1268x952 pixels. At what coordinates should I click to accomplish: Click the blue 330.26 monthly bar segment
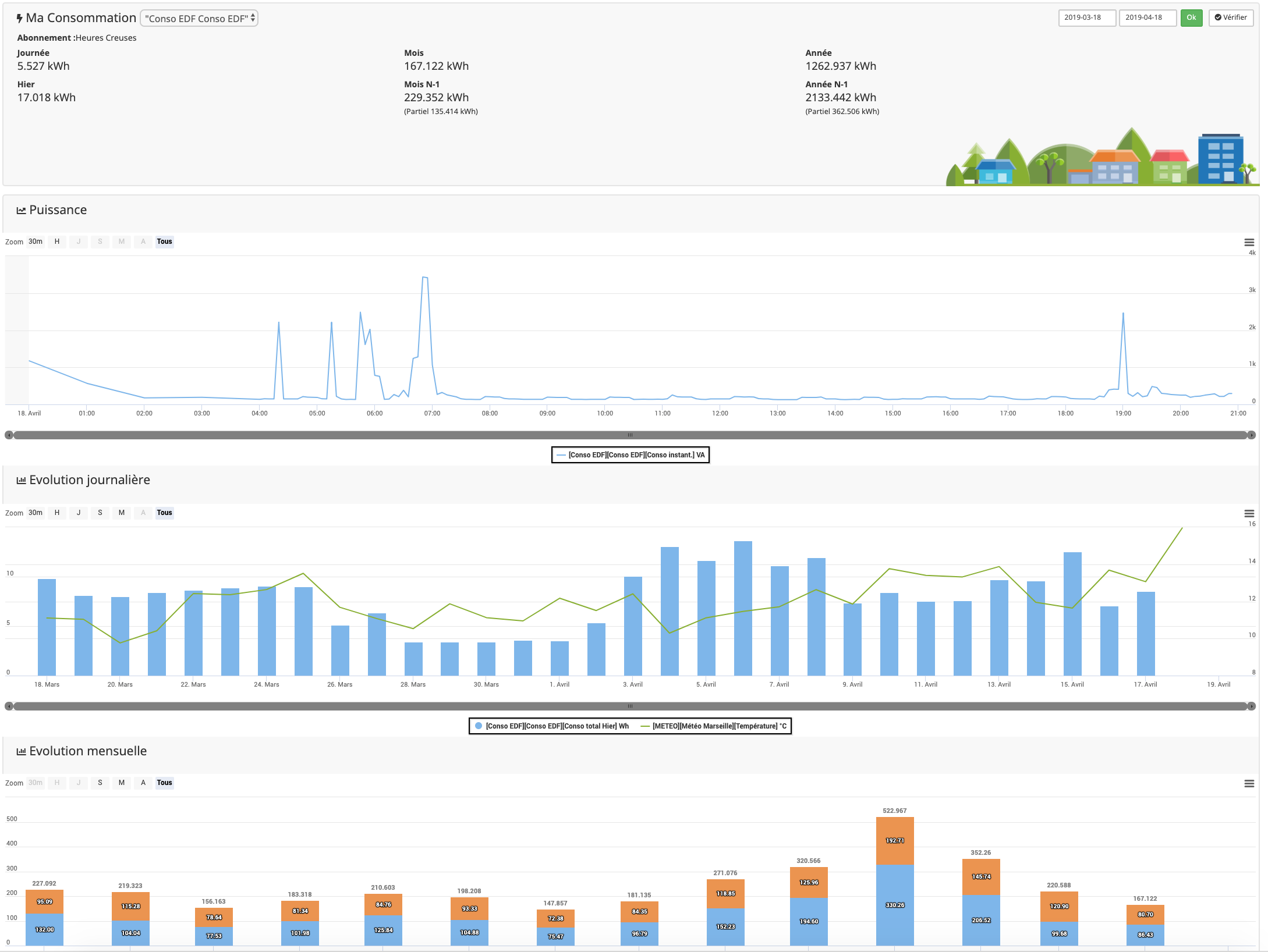pos(895,905)
